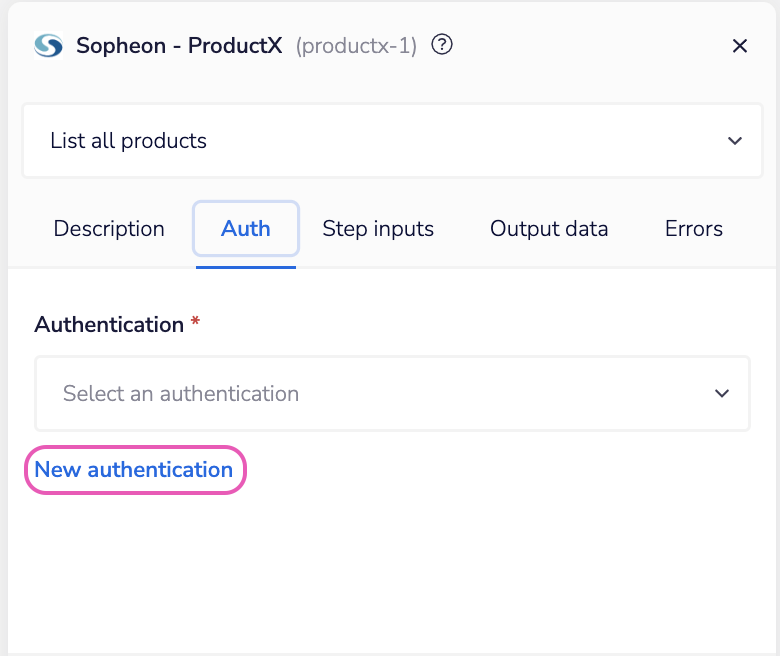
Task: Click the List all products label text
Action: point(129,141)
